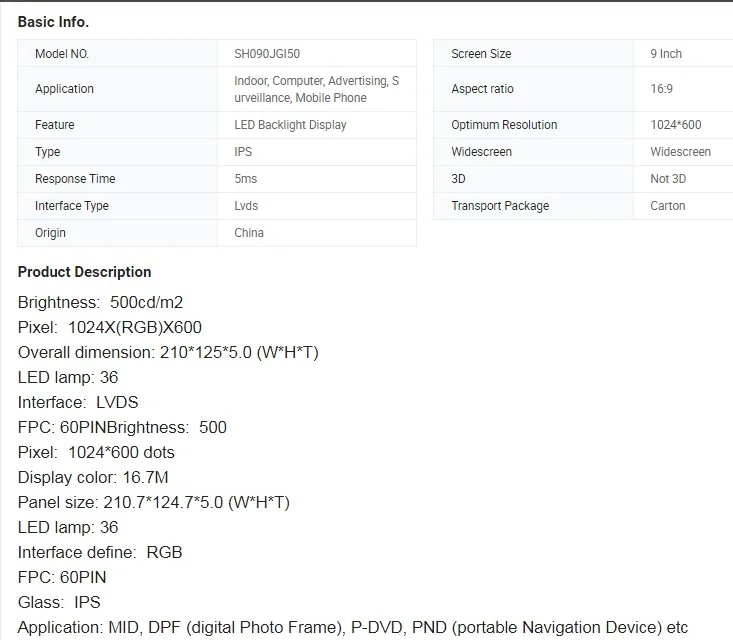Click the Application row label

pos(65,89)
